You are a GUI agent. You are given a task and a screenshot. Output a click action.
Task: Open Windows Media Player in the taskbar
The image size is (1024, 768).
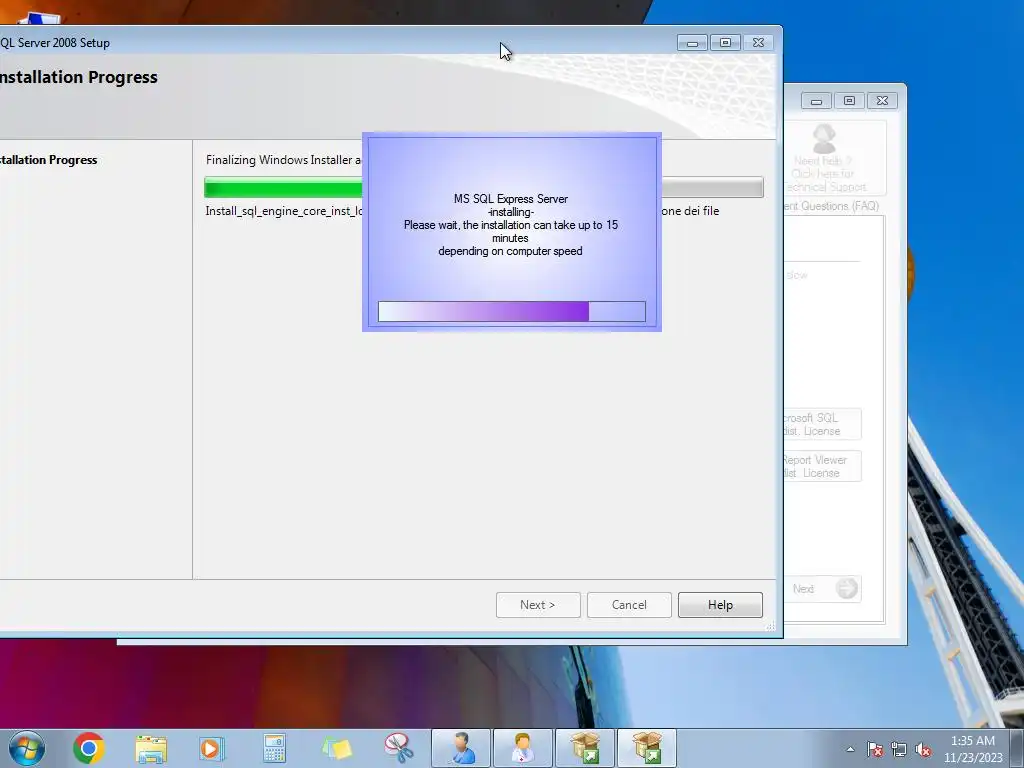(212, 748)
